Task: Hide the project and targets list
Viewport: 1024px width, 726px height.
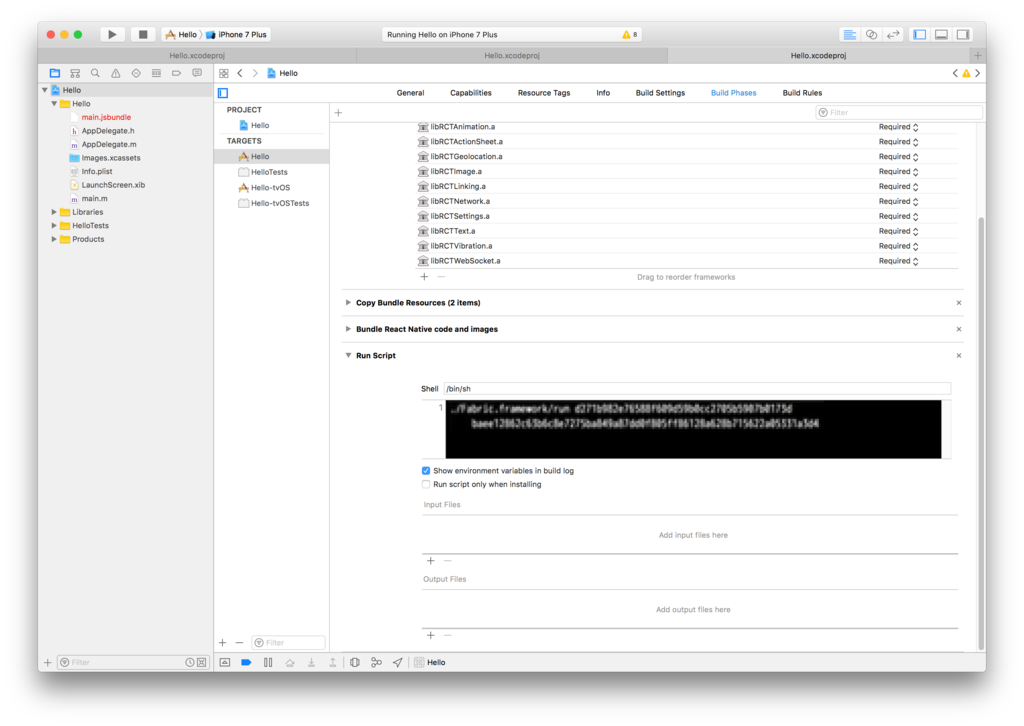Action: [x=223, y=93]
